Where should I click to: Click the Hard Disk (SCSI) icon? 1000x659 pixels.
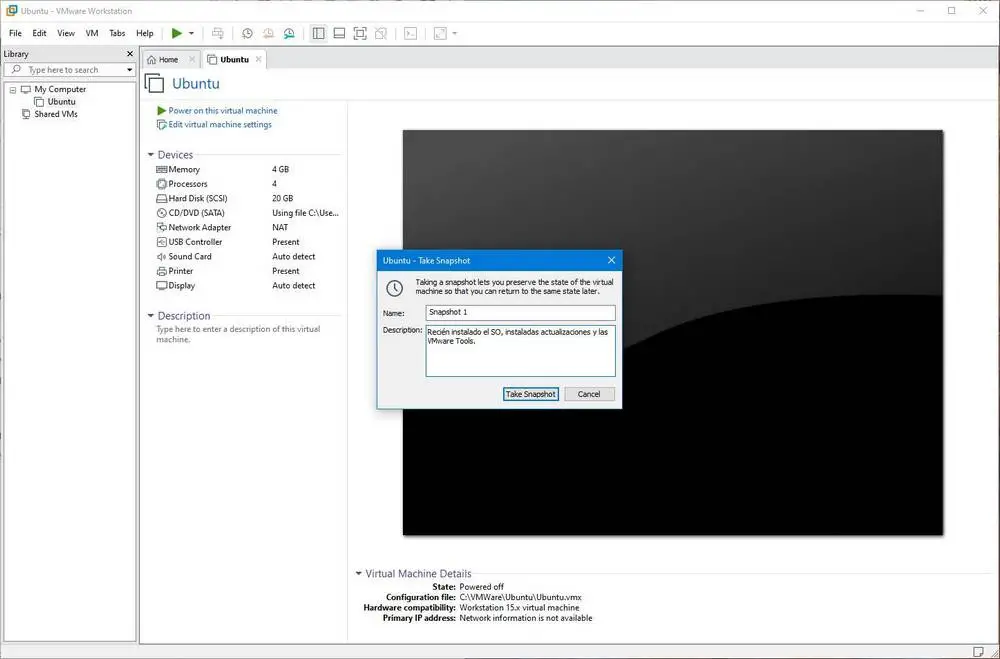coord(162,198)
